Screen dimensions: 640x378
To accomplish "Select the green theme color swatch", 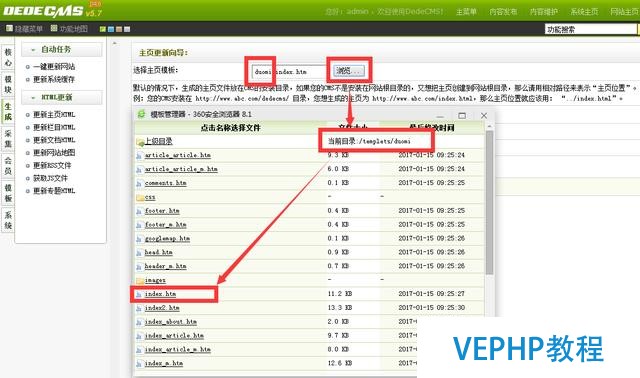I will tap(103, 29).
